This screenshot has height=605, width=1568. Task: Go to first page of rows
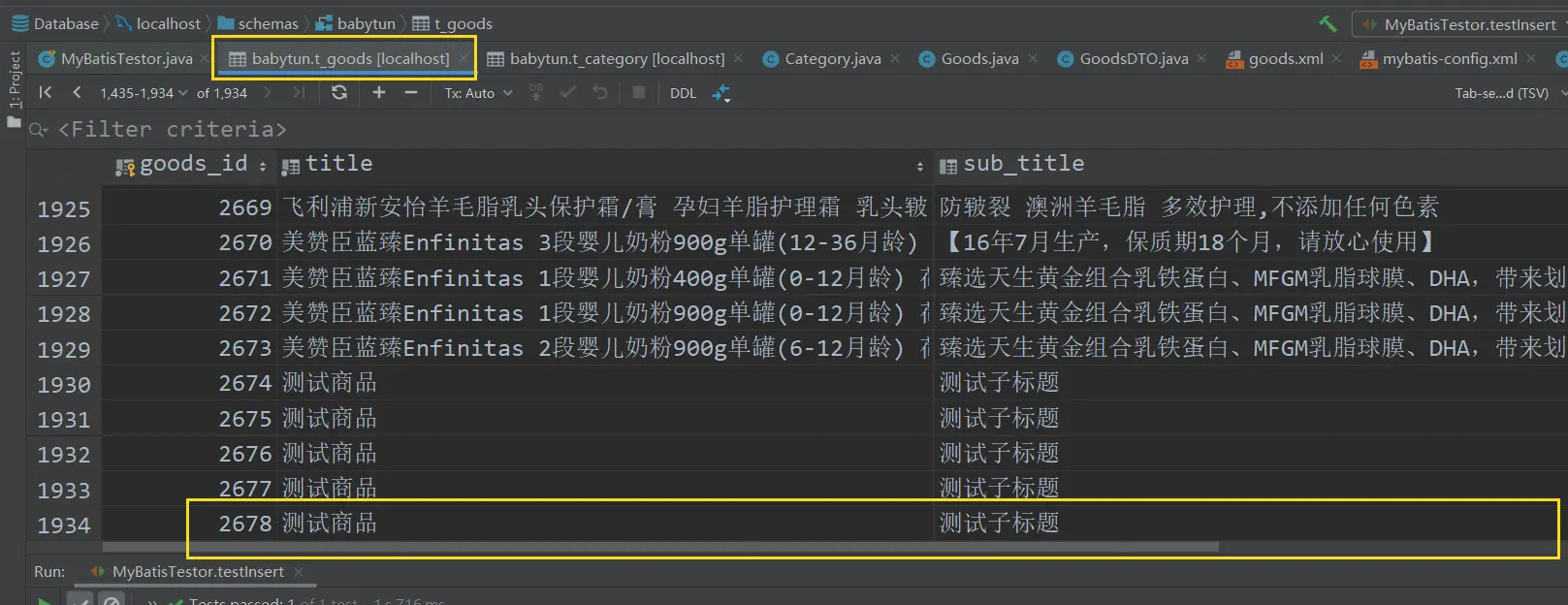[46, 92]
